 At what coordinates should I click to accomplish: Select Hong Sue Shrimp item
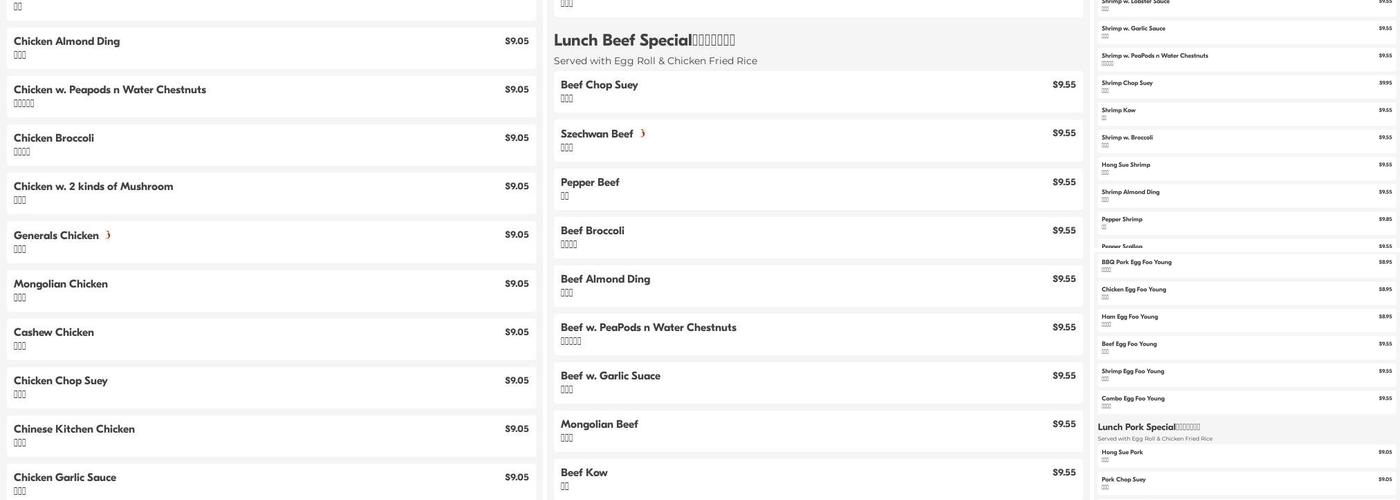1126,165
